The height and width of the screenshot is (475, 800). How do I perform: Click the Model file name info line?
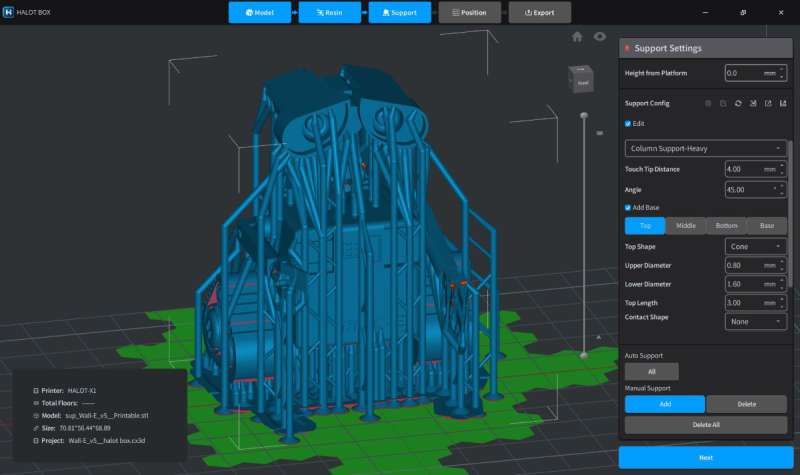click(91, 415)
